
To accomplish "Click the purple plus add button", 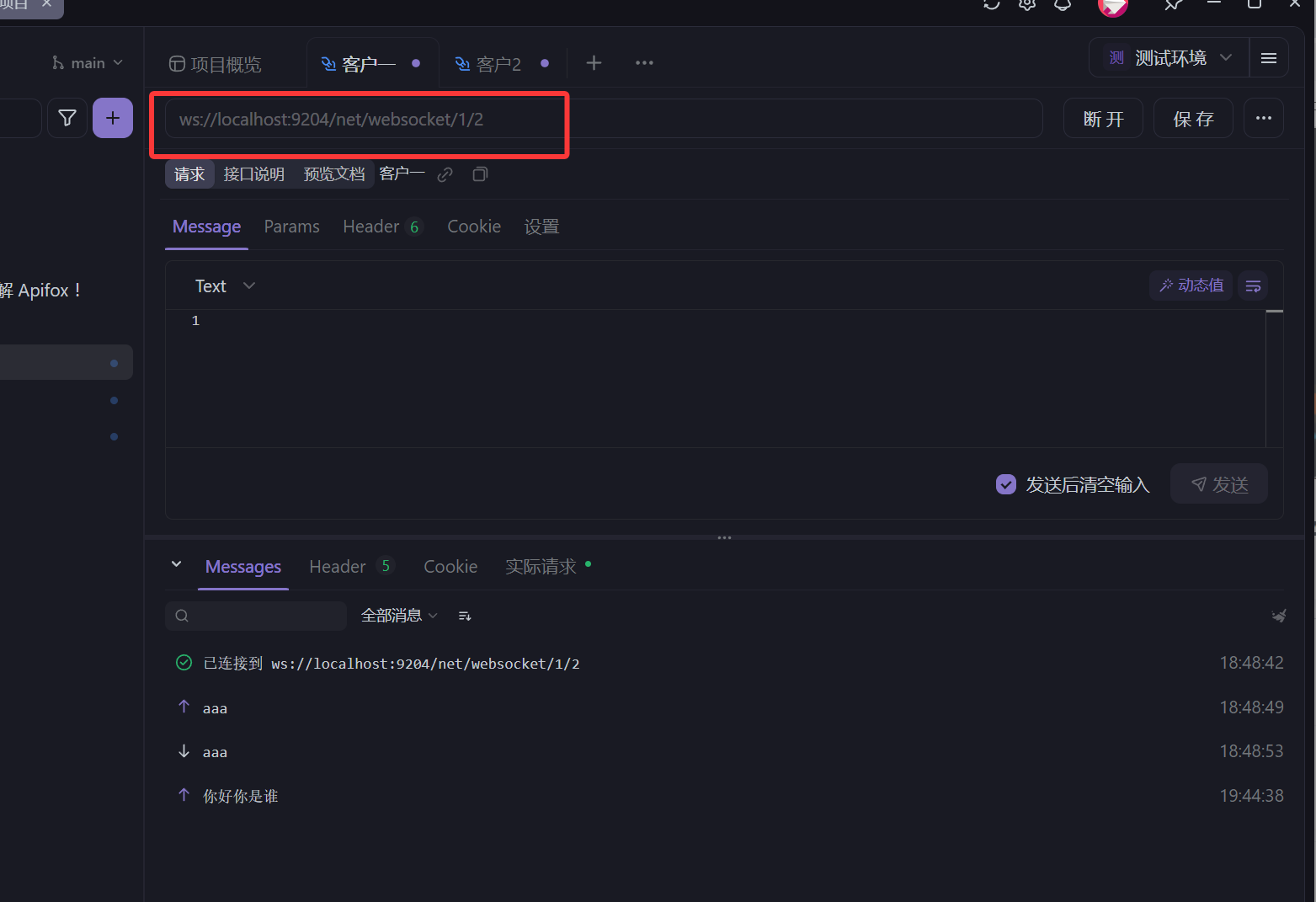I will 113,118.
